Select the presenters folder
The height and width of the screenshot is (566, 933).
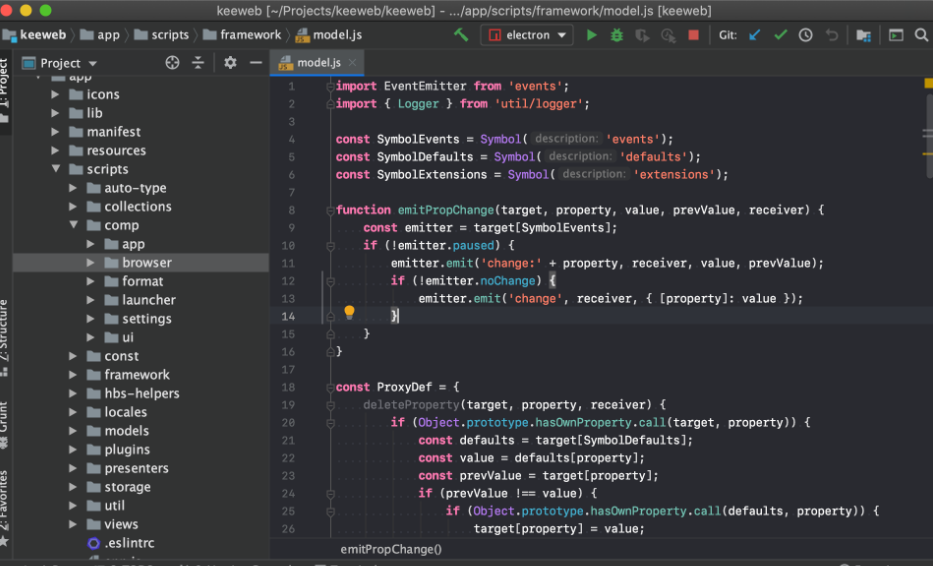[x=136, y=468]
